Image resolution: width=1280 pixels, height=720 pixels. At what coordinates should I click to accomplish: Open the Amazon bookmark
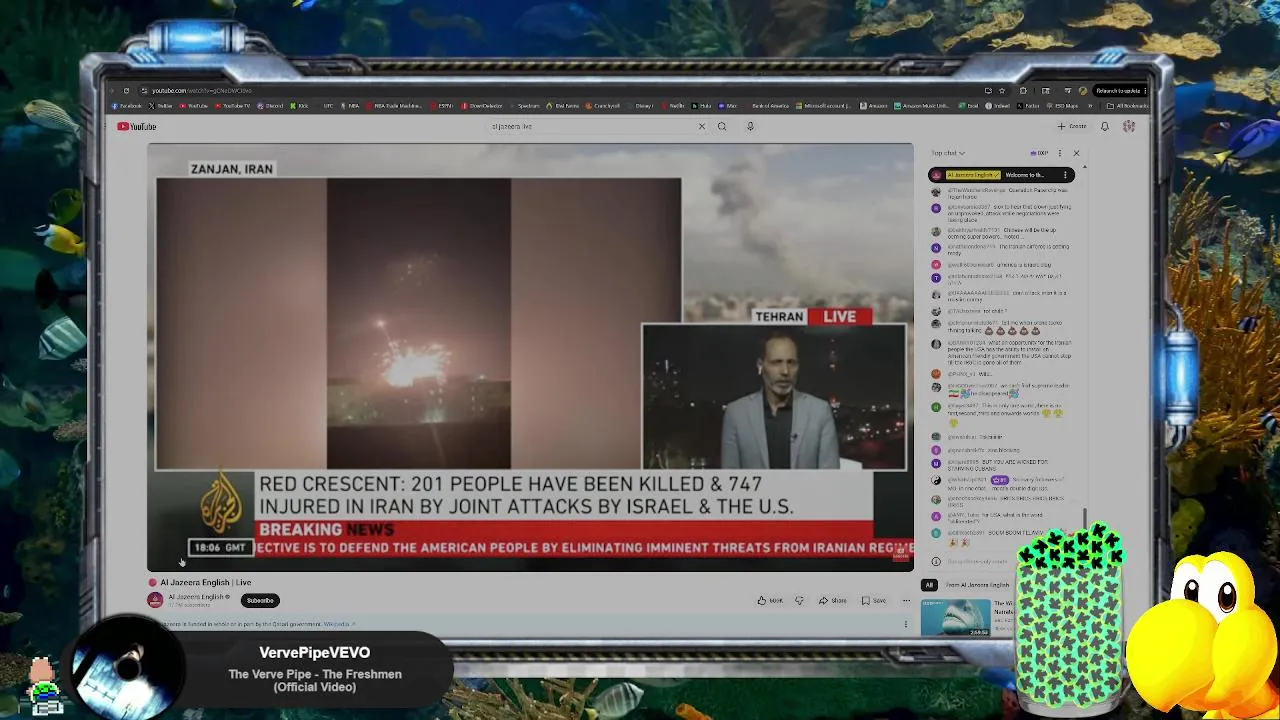(x=874, y=106)
